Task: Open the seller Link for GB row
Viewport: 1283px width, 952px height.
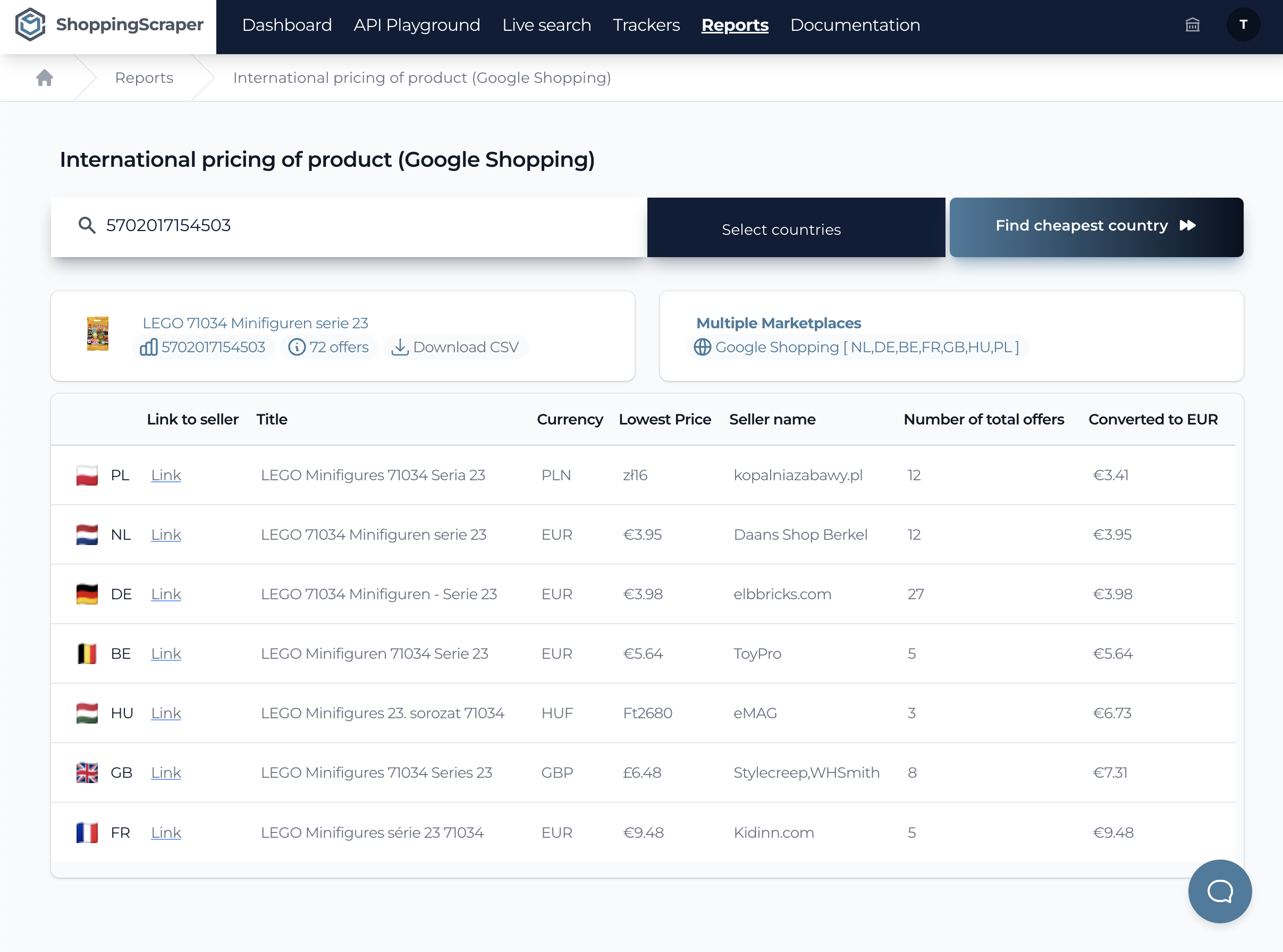Action: click(166, 773)
